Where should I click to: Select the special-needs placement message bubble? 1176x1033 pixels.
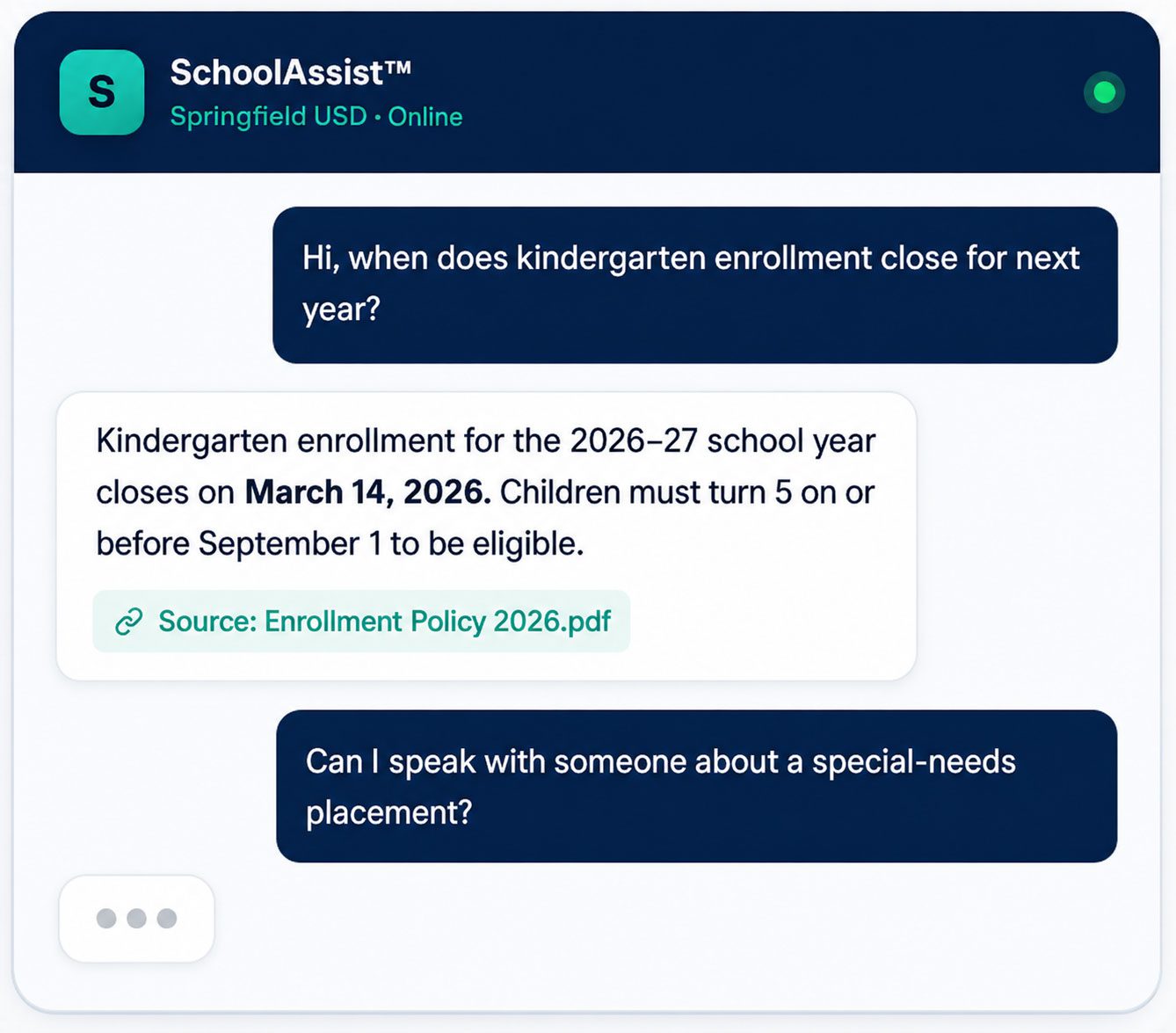pos(697,786)
